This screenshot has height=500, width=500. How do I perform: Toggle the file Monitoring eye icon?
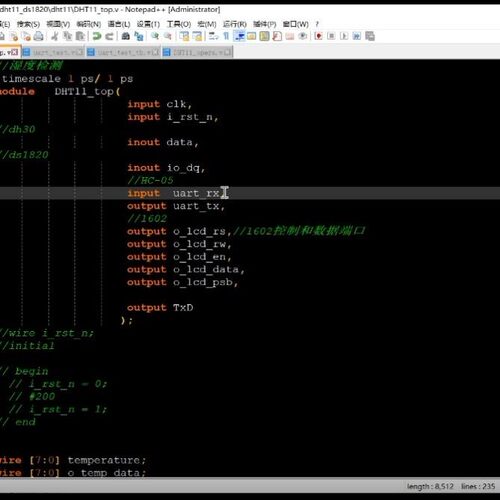[302, 36]
